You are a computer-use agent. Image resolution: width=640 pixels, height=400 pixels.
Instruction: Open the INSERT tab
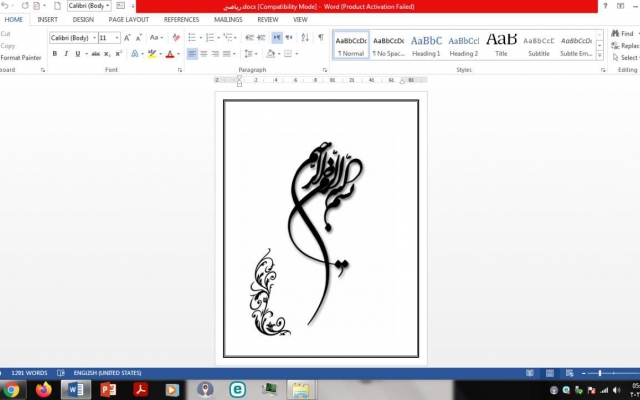pyautogui.click(x=47, y=20)
